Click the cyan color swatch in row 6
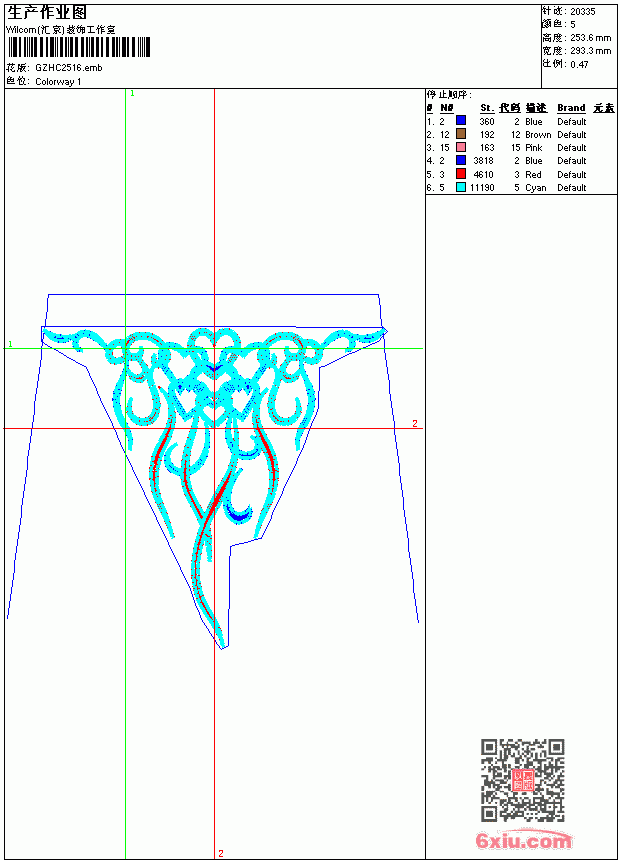 [x=461, y=187]
